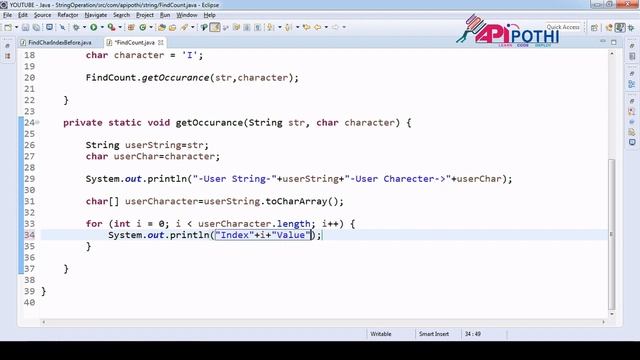Minimize the editor area
640x360 pixels.
coord(603,42)
